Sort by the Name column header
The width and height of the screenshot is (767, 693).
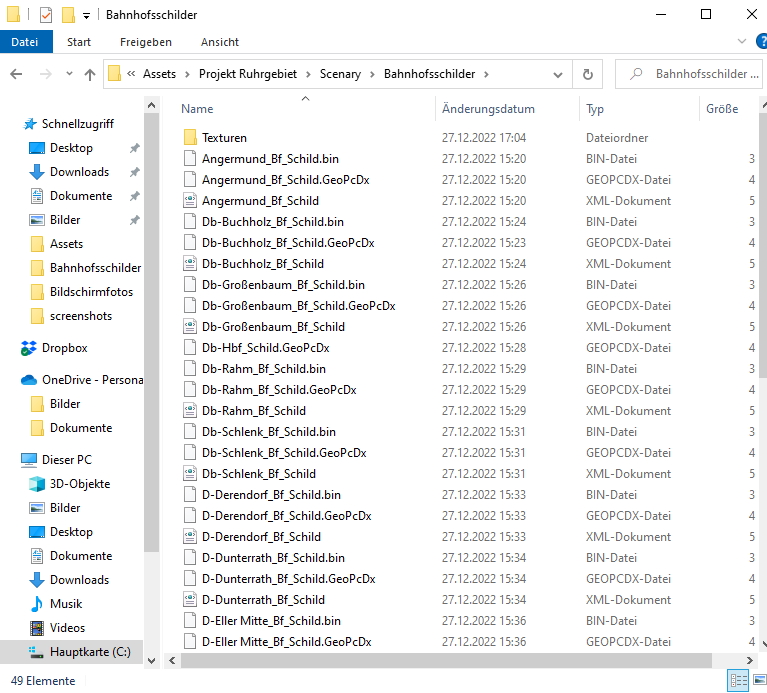(197, 109)
